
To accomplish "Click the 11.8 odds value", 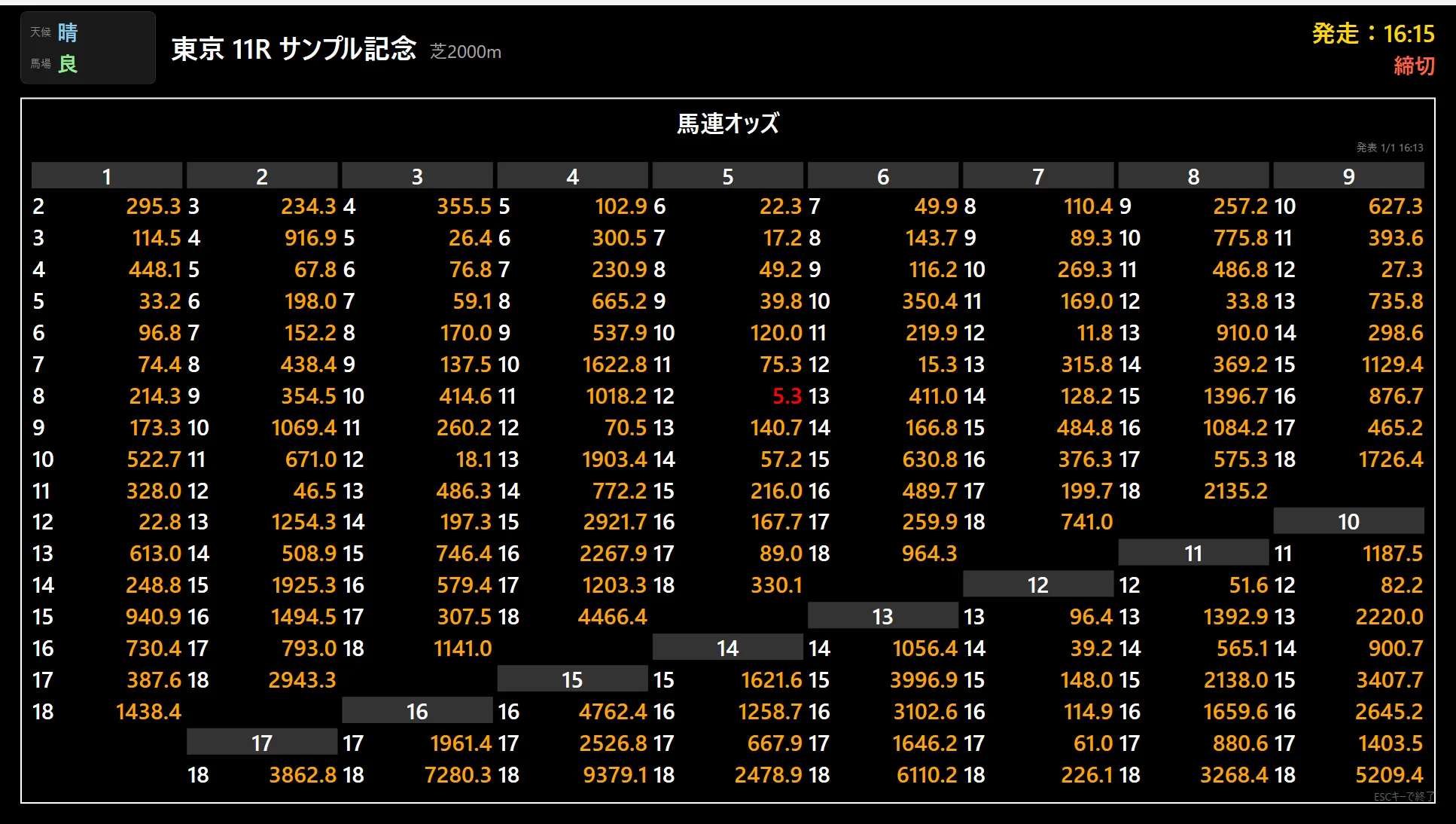I will pos(1095,332).
